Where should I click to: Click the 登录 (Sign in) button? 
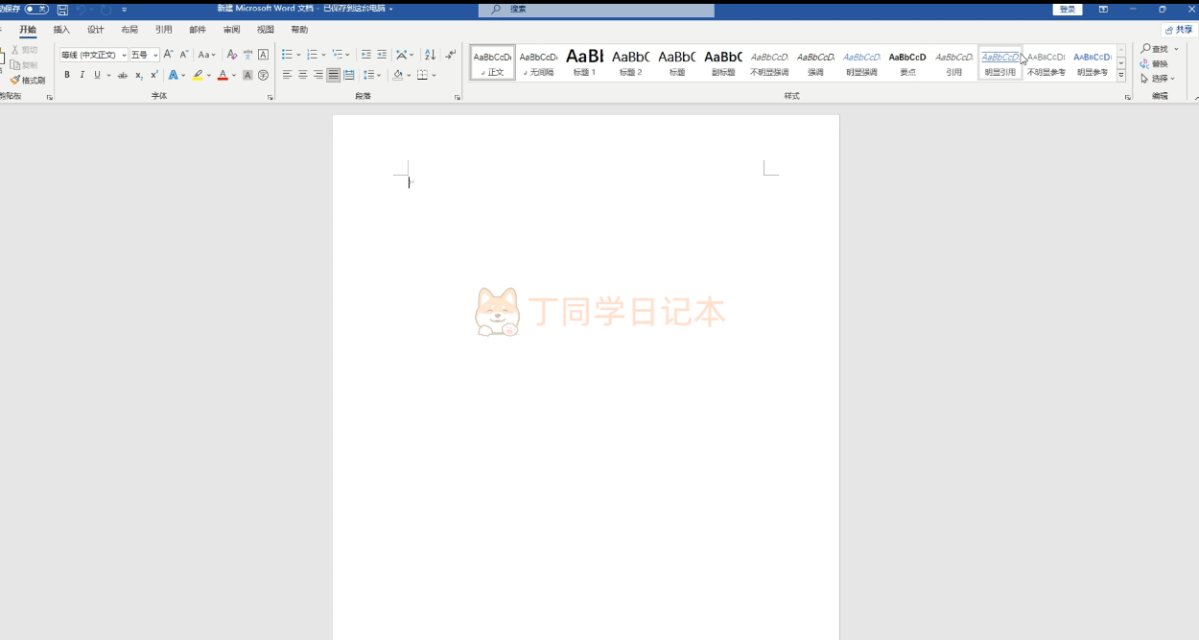tap(1068, 9)
